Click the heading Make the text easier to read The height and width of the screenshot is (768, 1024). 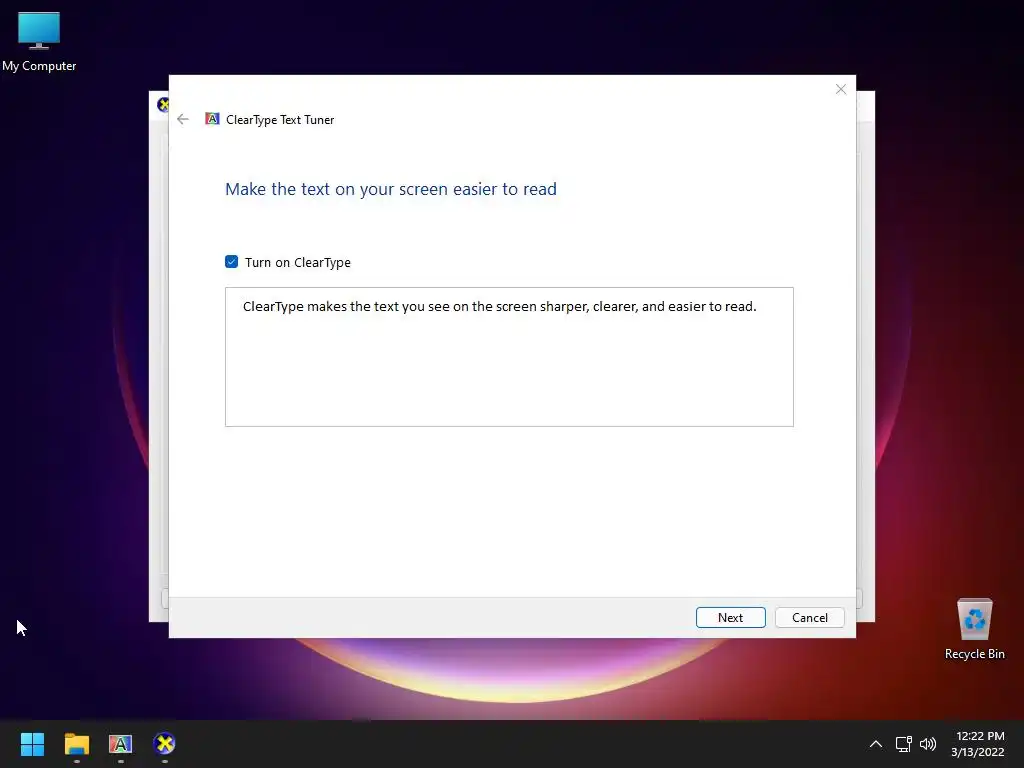click(x=391, y=189)
